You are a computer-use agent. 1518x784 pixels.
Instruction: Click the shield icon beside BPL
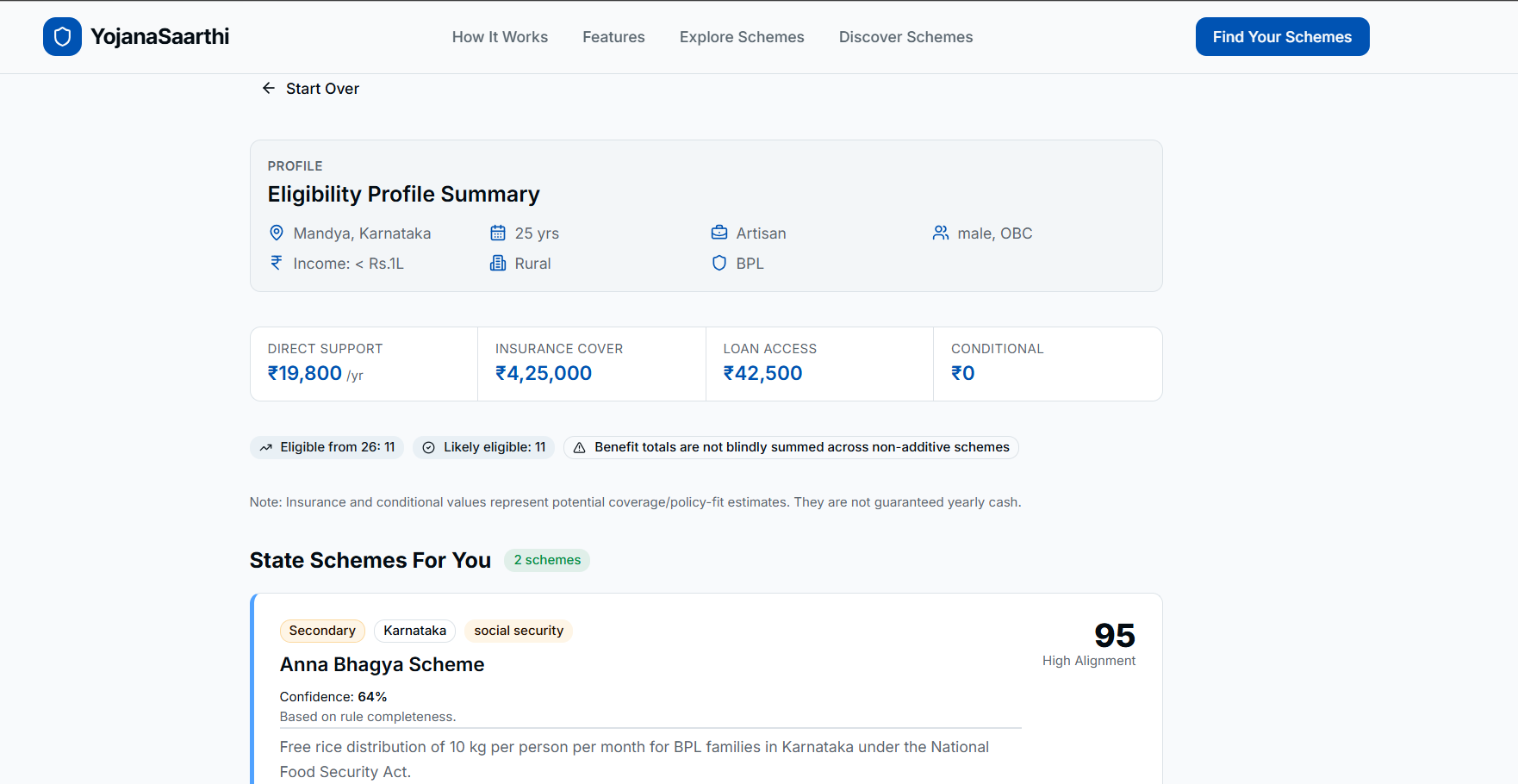point(719,263)
